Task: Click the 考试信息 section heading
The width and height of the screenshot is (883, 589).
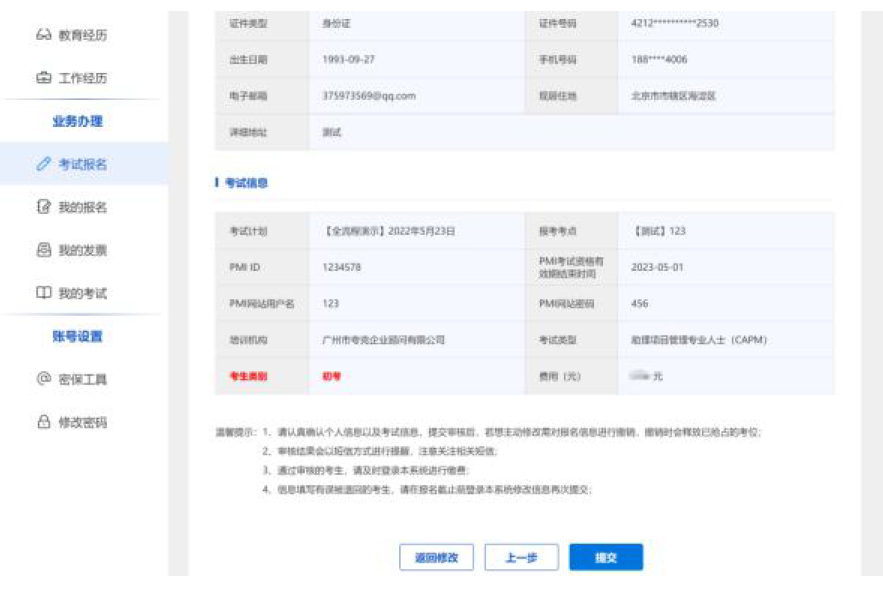Action: [246, 183]
